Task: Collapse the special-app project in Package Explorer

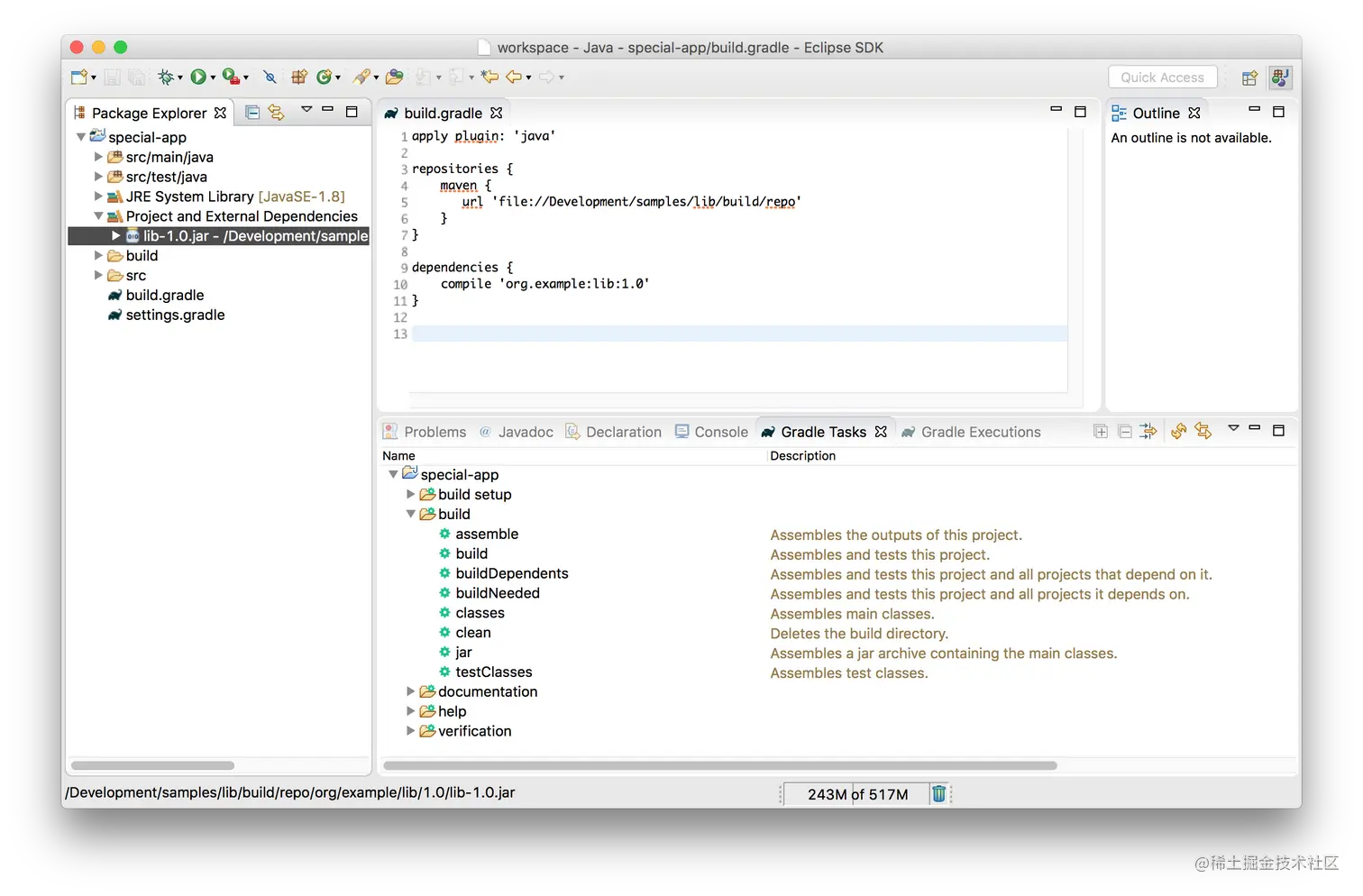Action: (x=81, y=137)
